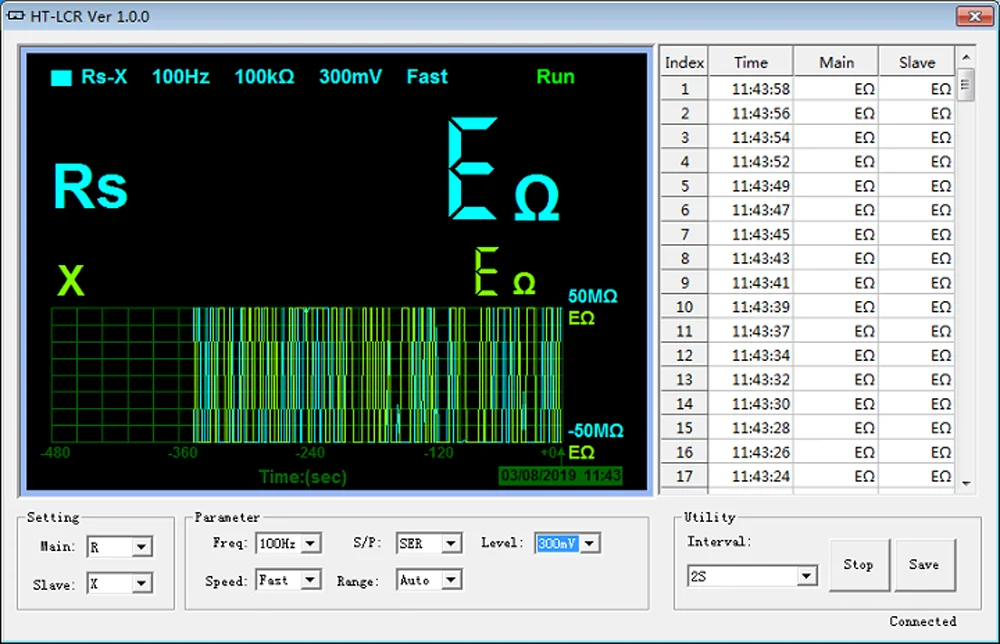Open the Interval 2S dropdown
This screenshot has height=644, width=1000.
806,577
